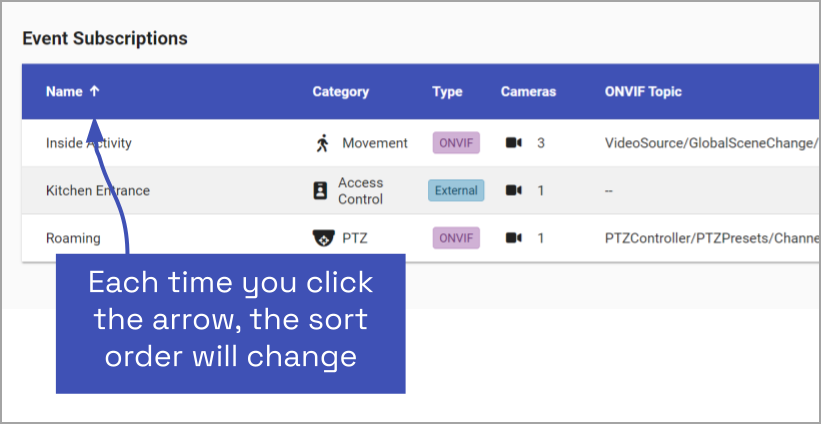
Task: Sort by the Name column header
Action: coord(64,91)
